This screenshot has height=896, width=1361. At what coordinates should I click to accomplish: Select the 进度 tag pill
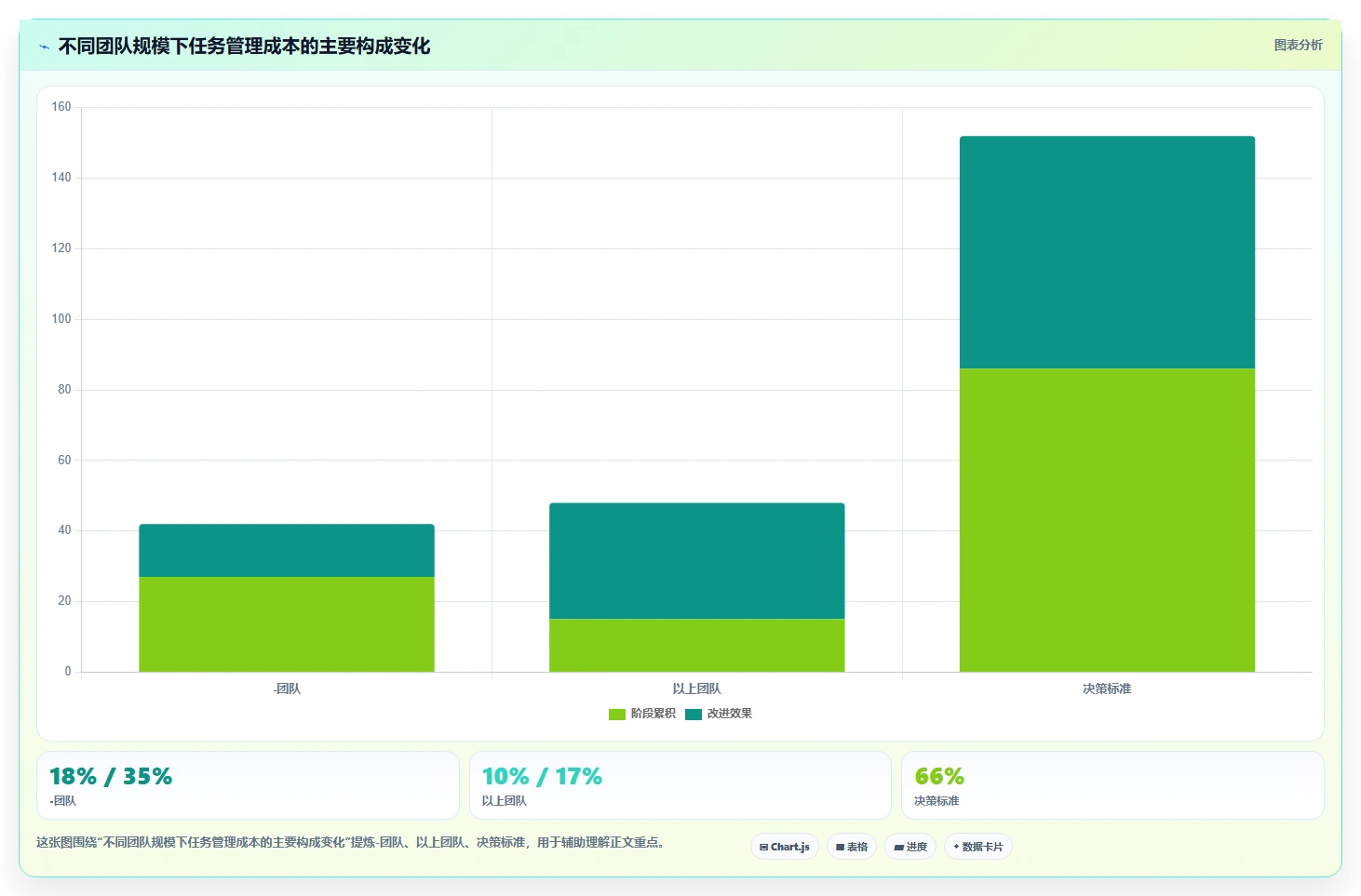910,847
